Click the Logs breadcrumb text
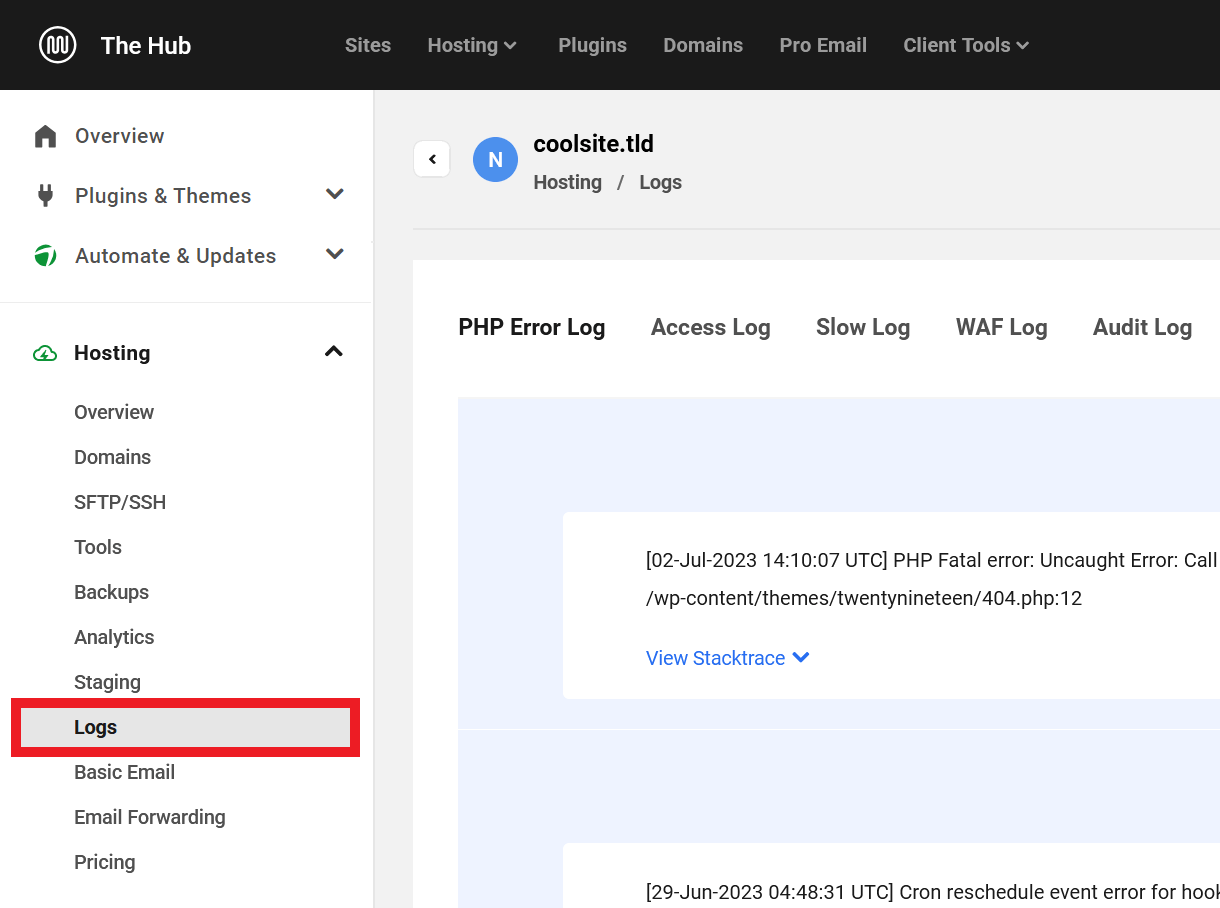Image resolution: width=1220 pixels, height=908 pixels. click(x=660, y=182)
